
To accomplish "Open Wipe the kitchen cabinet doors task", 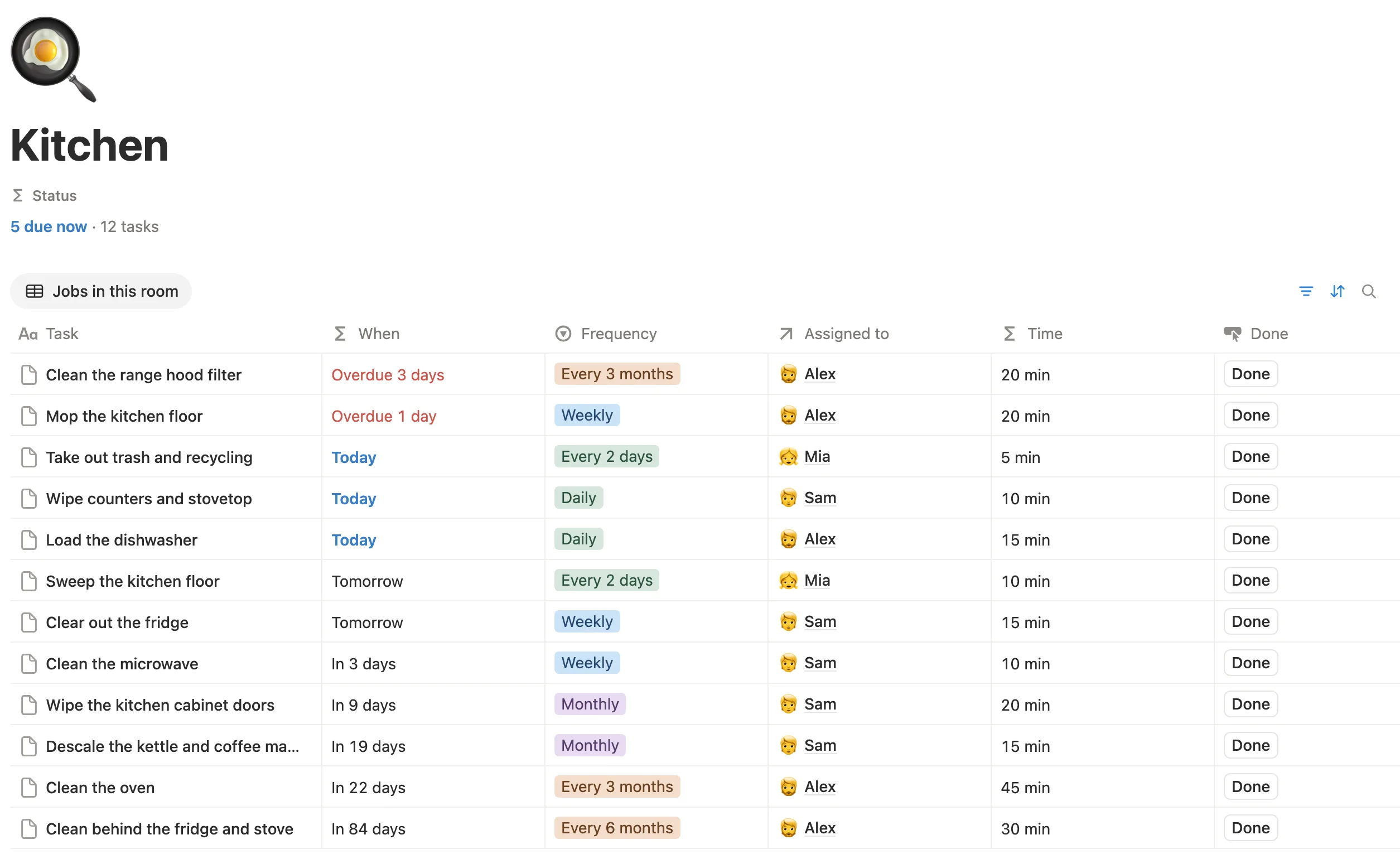I will [x=160, y=705].
